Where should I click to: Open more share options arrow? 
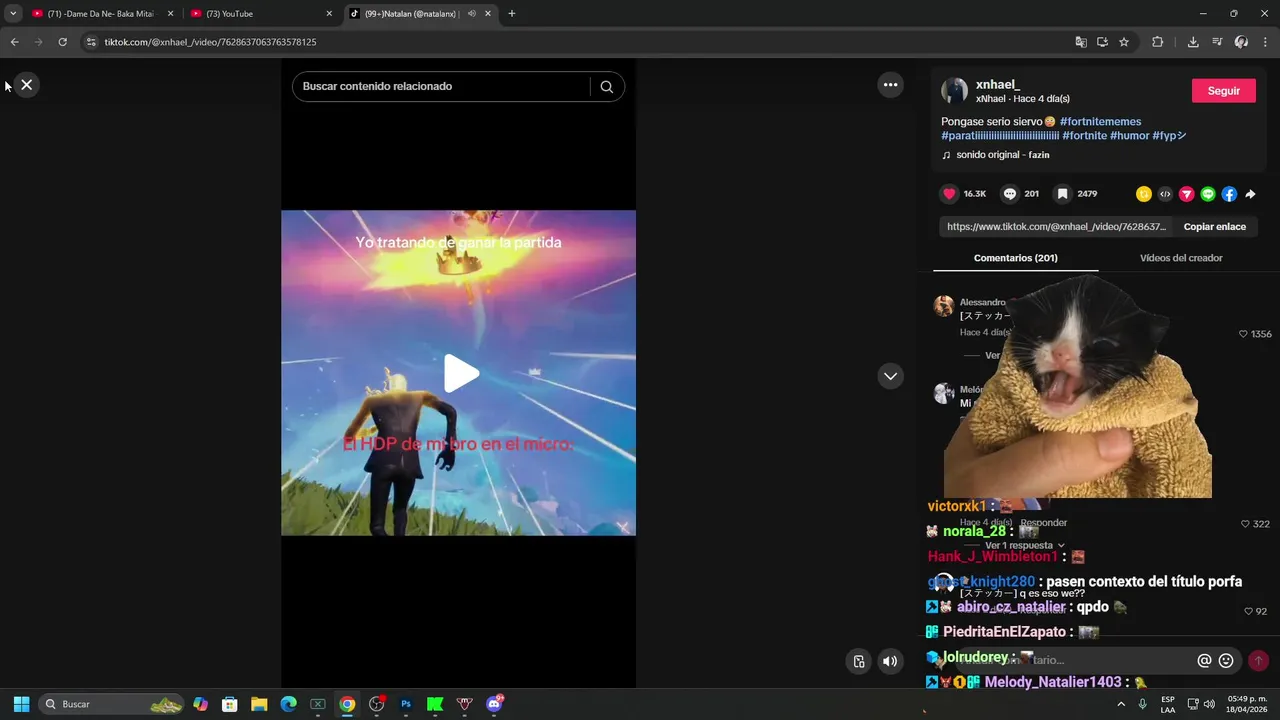click(x=1250, y=194)
